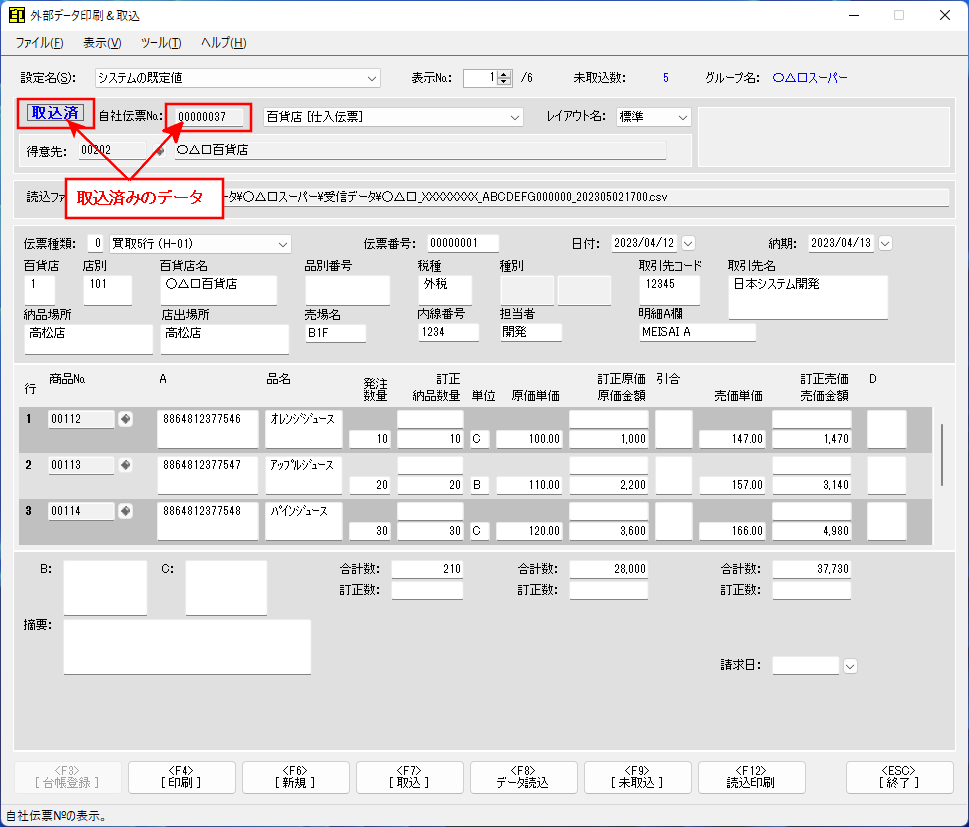Click the オレンジジュース product name cell
The width and height of the screenshot is (969, 827).
click(303, 429)
